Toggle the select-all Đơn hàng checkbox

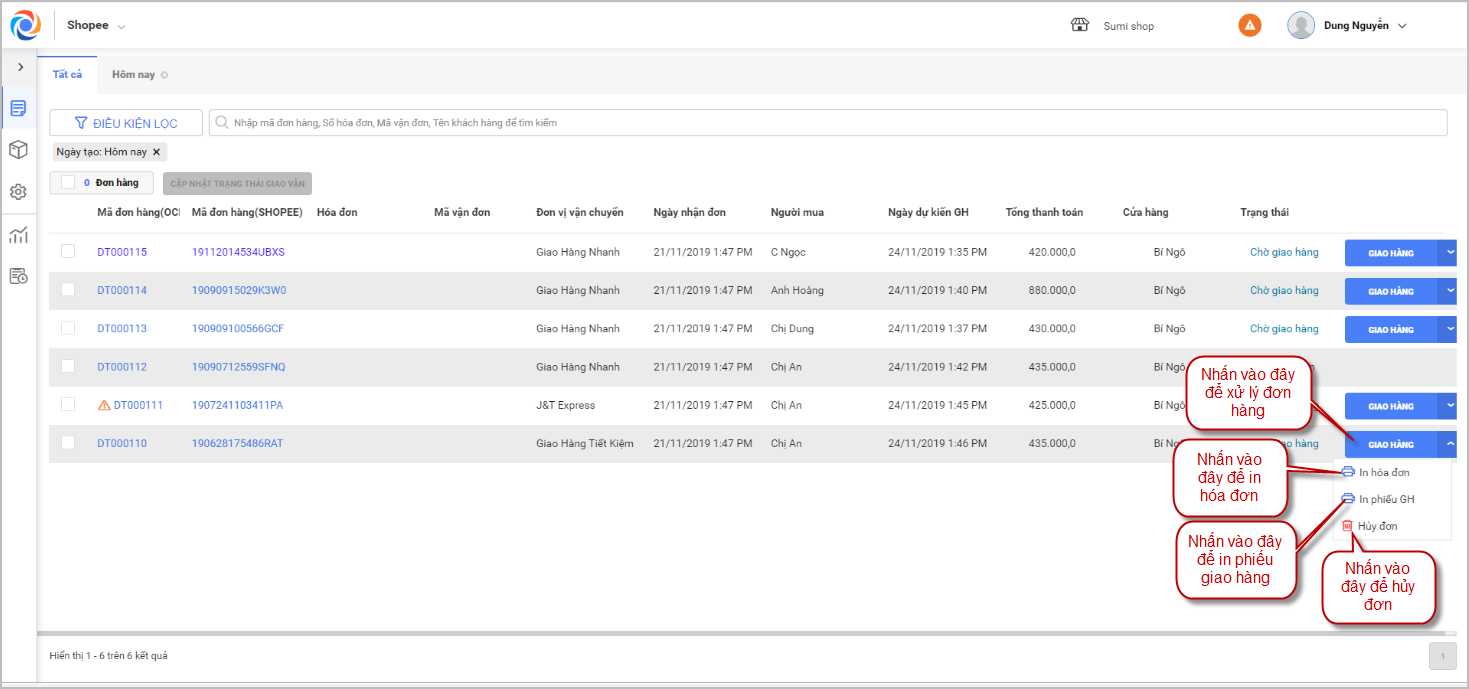click(x=68, y=183)
